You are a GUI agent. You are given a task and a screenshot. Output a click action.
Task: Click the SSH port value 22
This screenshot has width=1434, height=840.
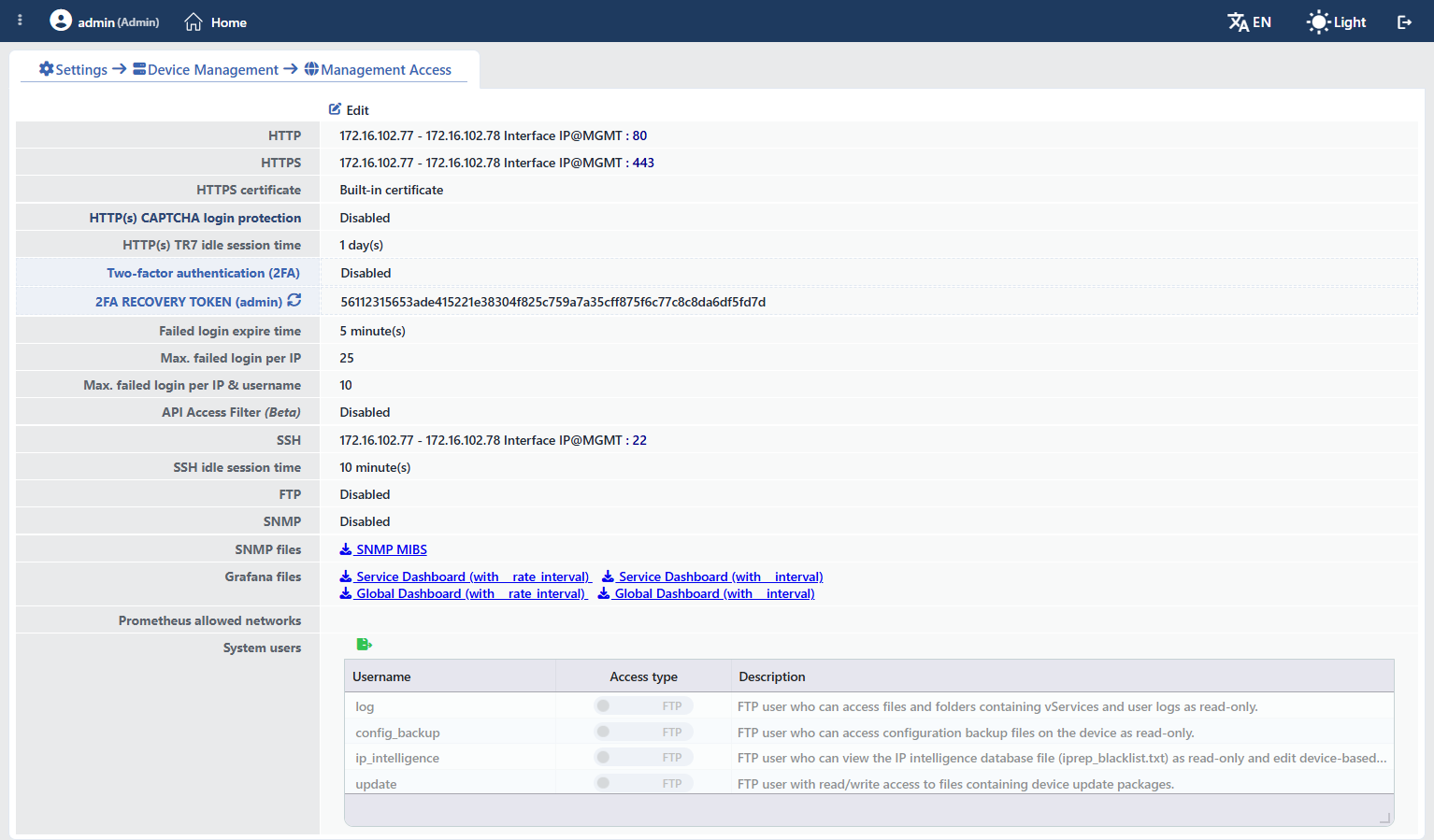pyautogui.click(x=639, y=440)
